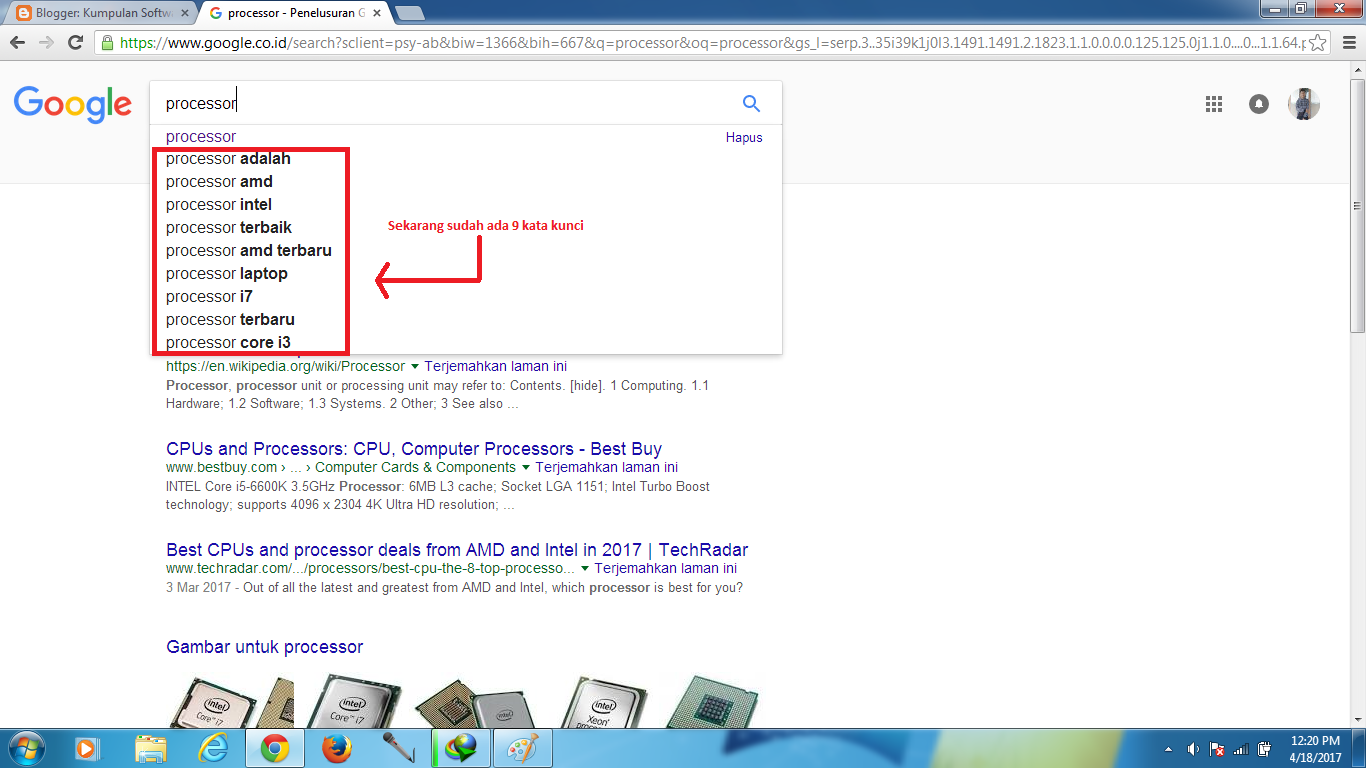1366x768 pixels.
Task: Launch Windows Media Player from taskbar
Action: pyautogui.click(x=87, y=748)
